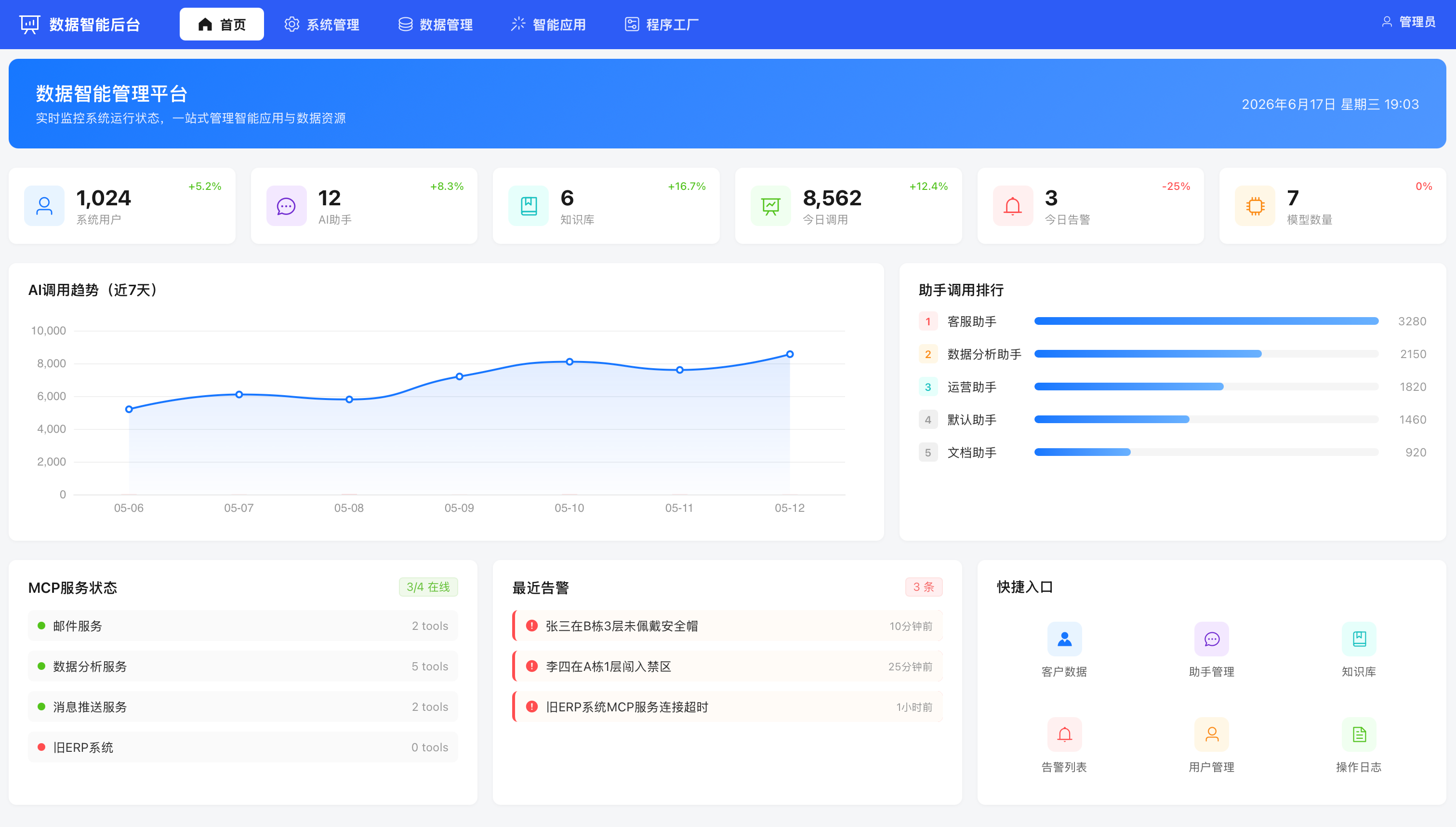Click the 文档助手 label
1456x827 pixels.
tap(972, 453)
